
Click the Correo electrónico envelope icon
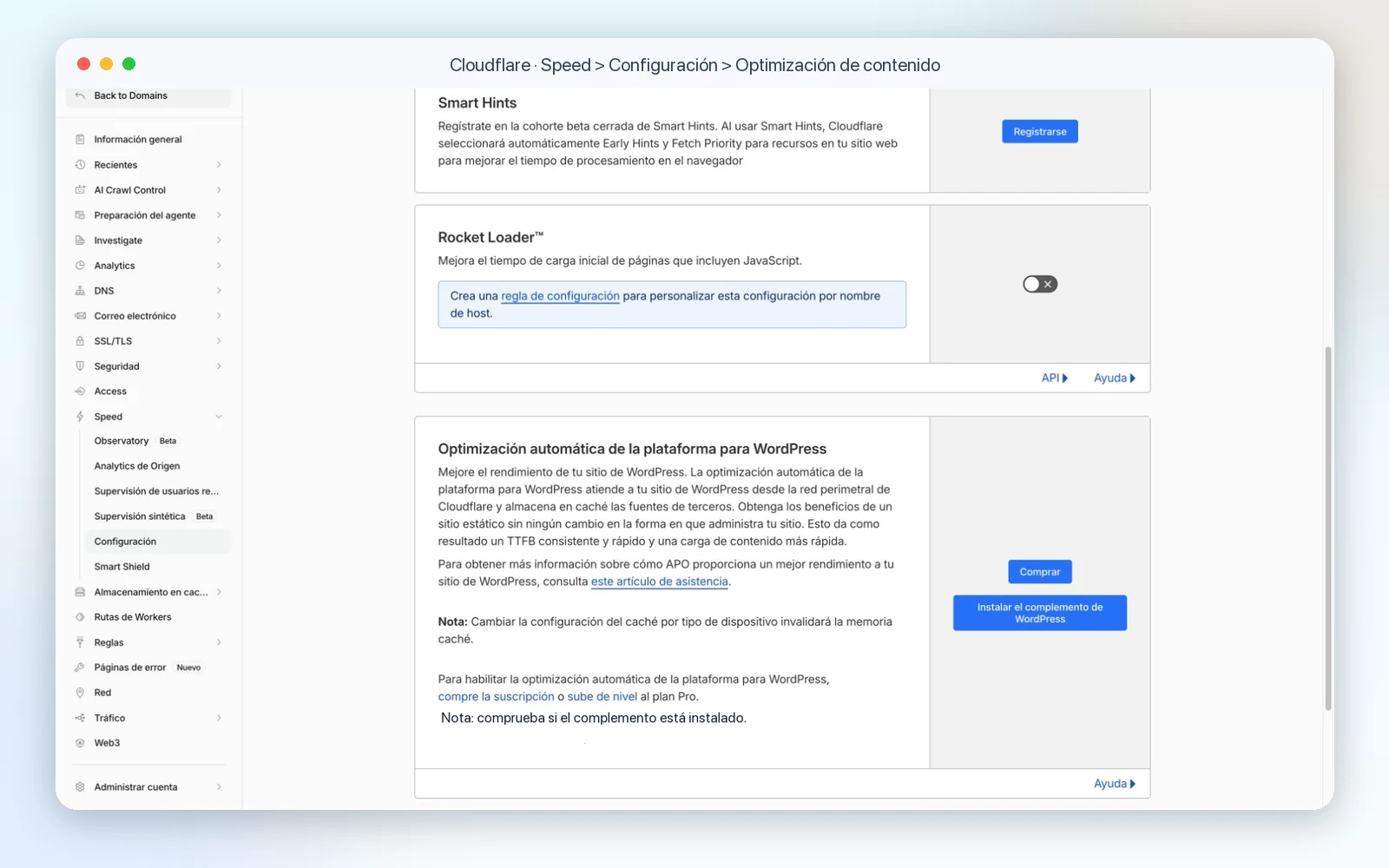tap(80, 316)
